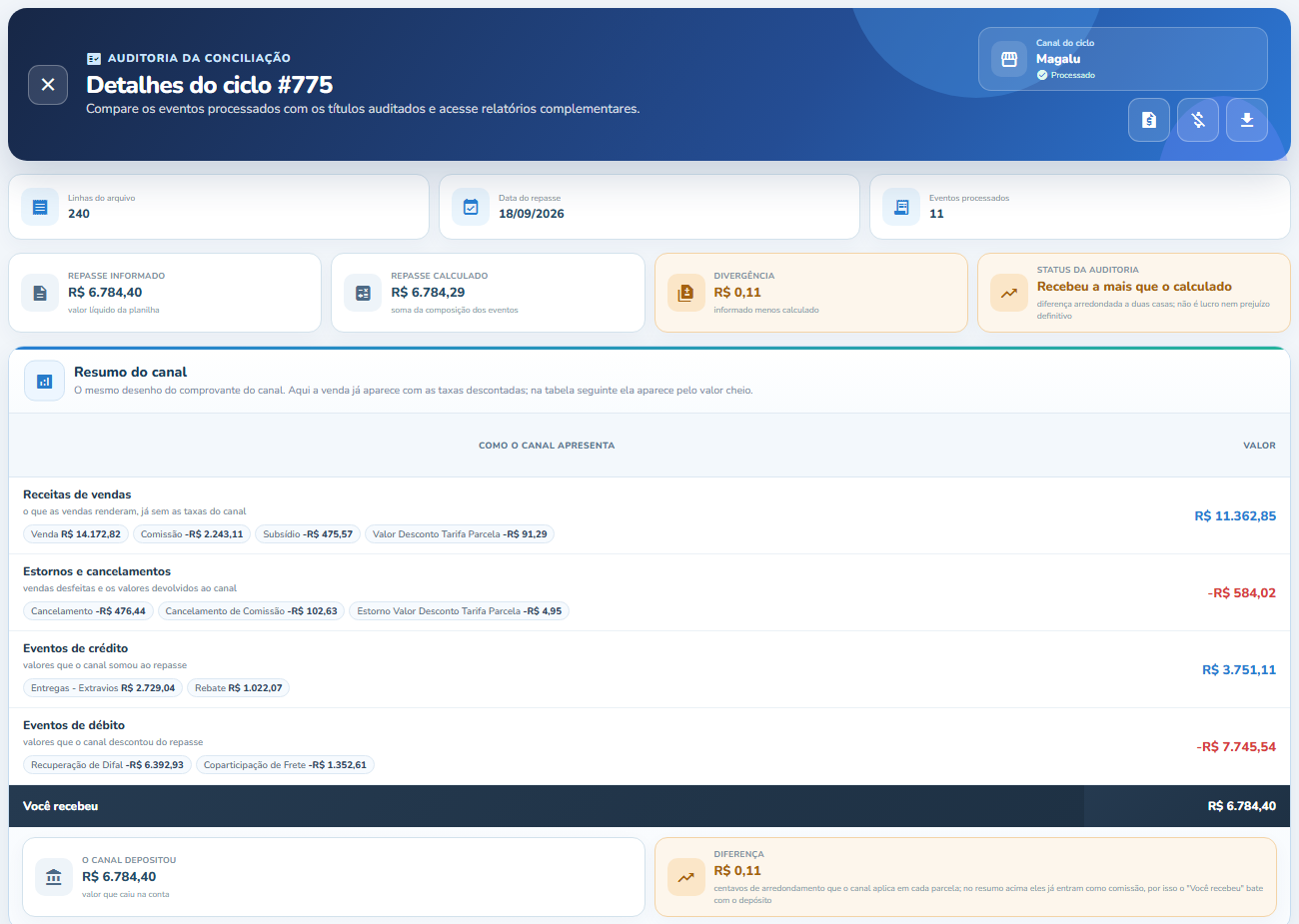The image size is (1299, 924).
Task: Click the bank icon in O canal depositou
Action: tap(54, 877)
